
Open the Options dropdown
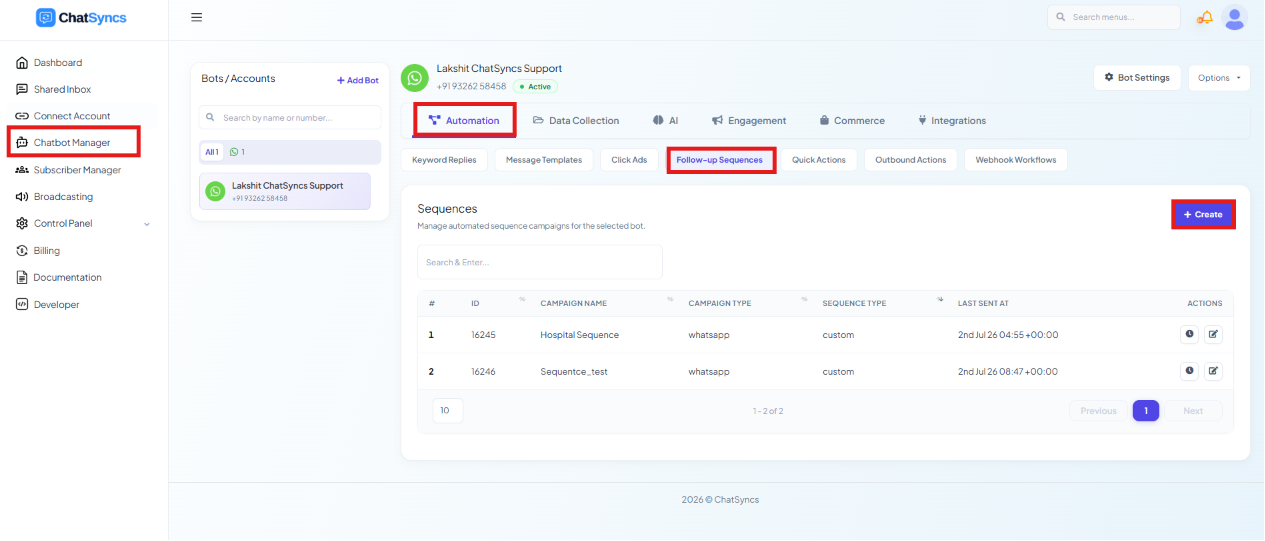pos(1219,77)
